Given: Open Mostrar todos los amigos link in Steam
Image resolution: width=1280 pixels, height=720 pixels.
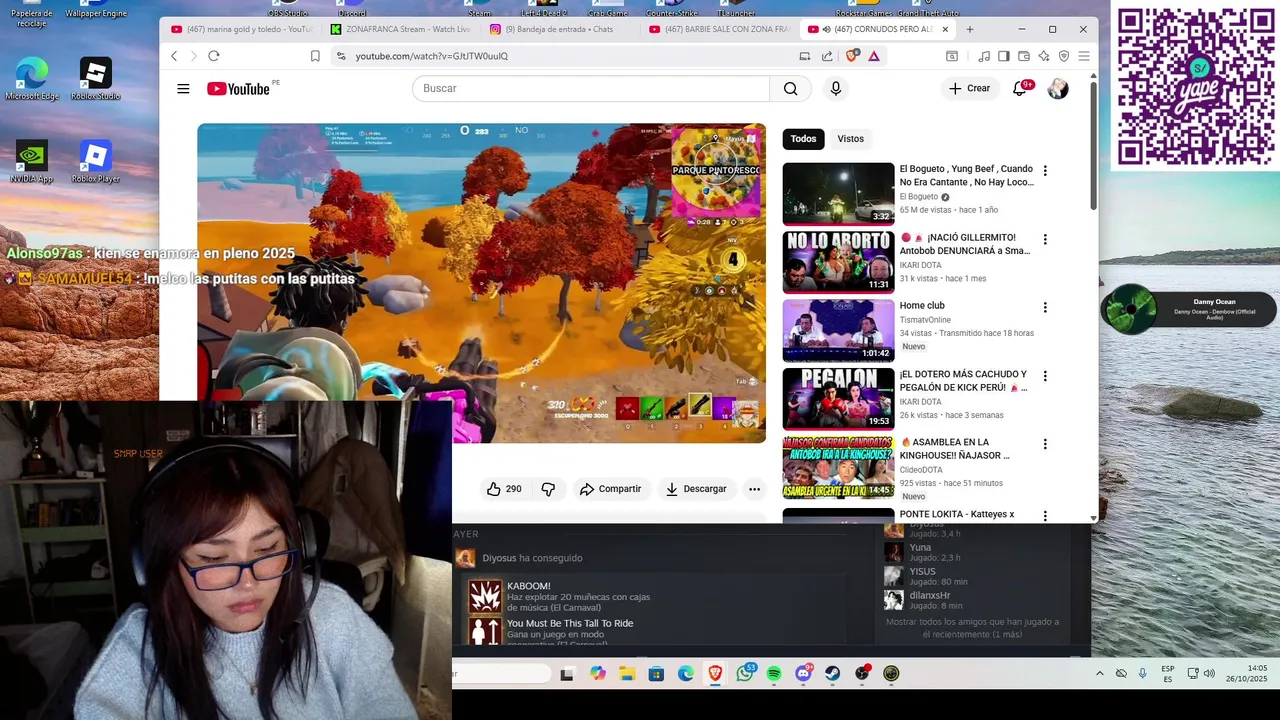Looking at the screenshot, I should point(972,628).
